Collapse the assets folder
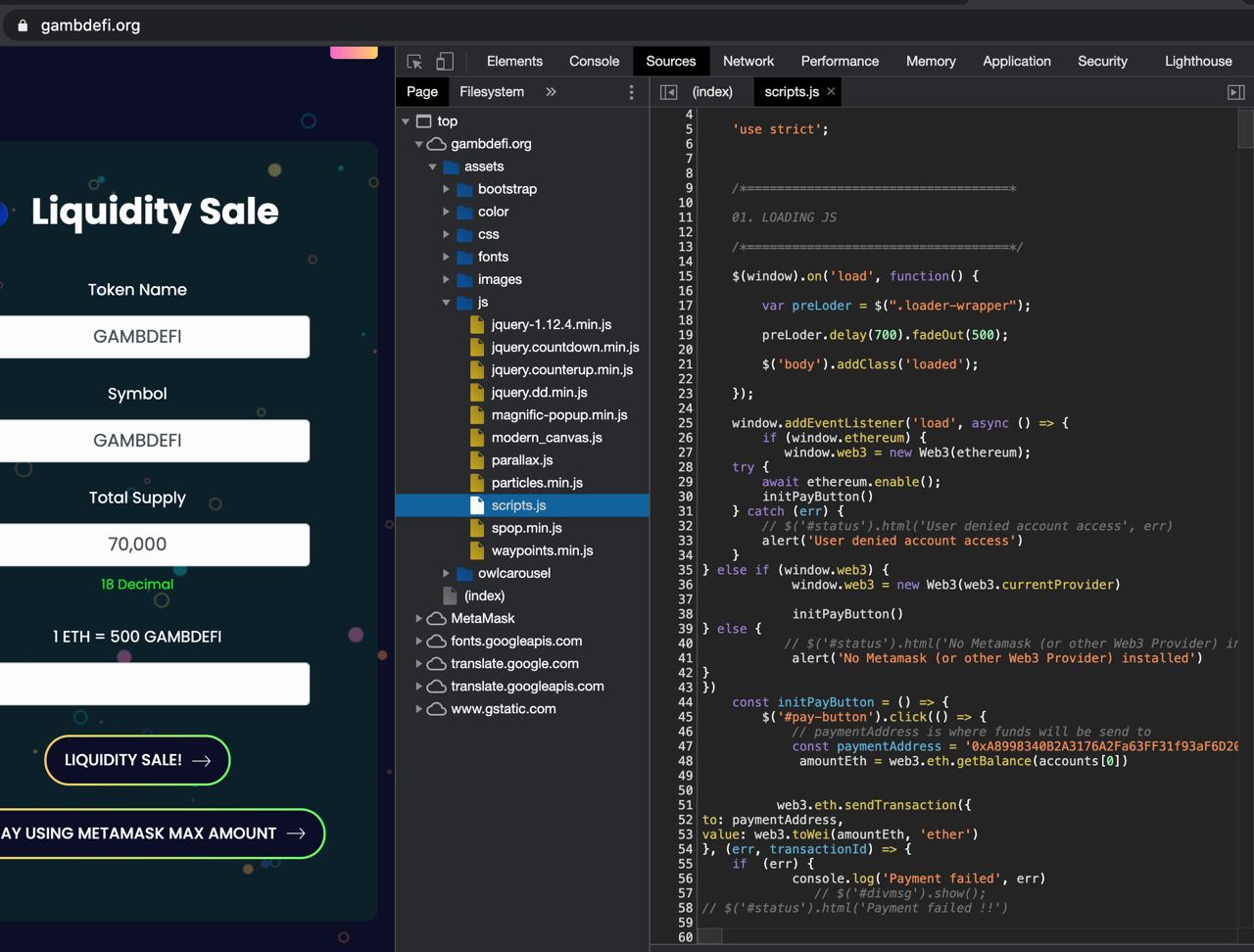Image resolution: width=1254 pixels, height=952 pixels. 432,167
